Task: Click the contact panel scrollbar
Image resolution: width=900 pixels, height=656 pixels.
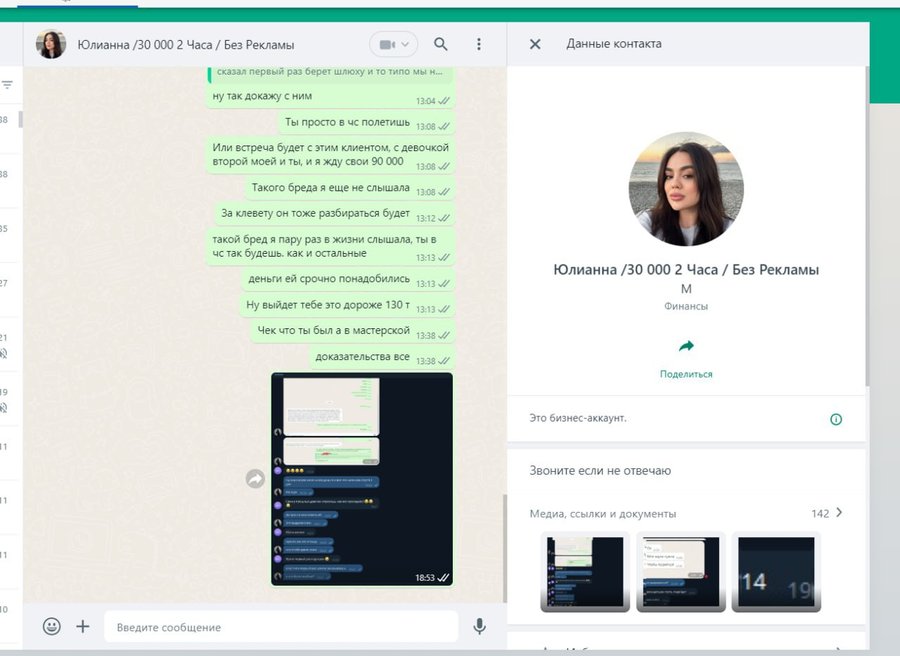Action: [867, 227]
